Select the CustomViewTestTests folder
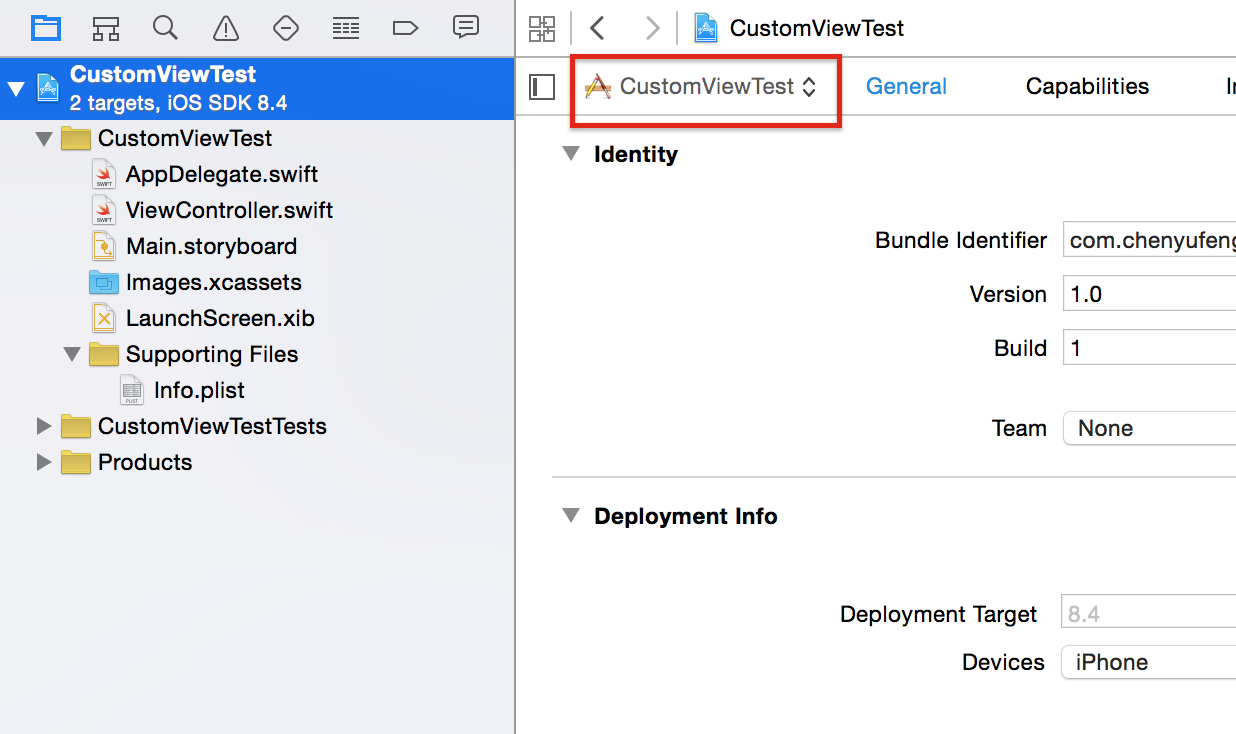 click(212, 426)
